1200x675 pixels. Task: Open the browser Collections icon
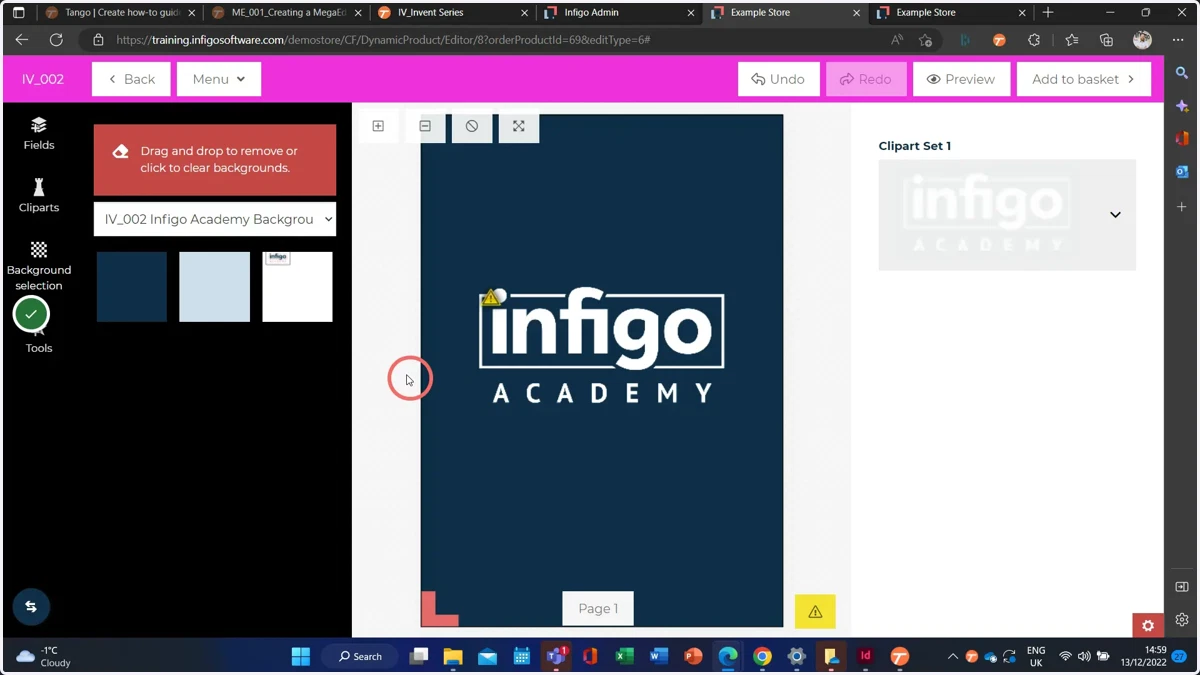tap(1106, 40)
